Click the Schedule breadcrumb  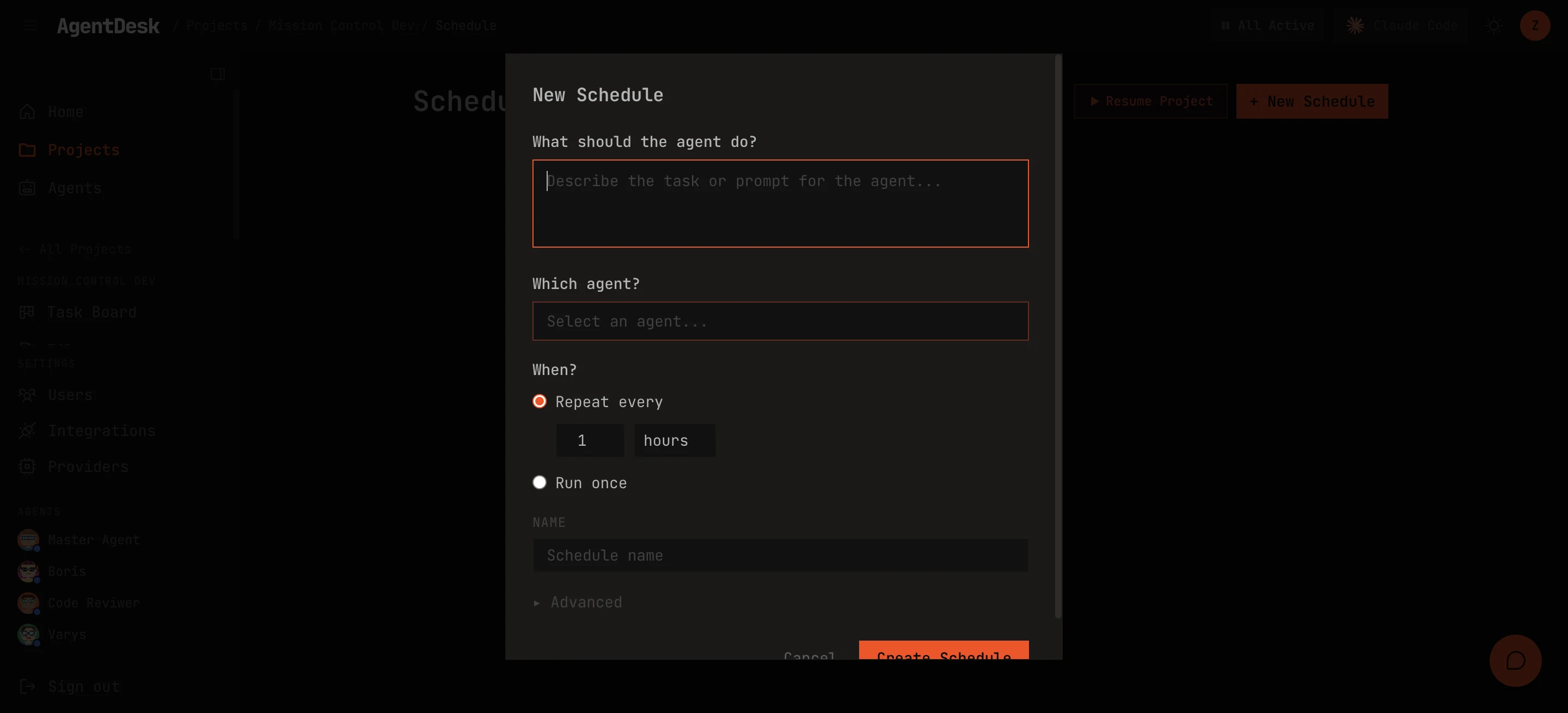(x=465, y=26)
